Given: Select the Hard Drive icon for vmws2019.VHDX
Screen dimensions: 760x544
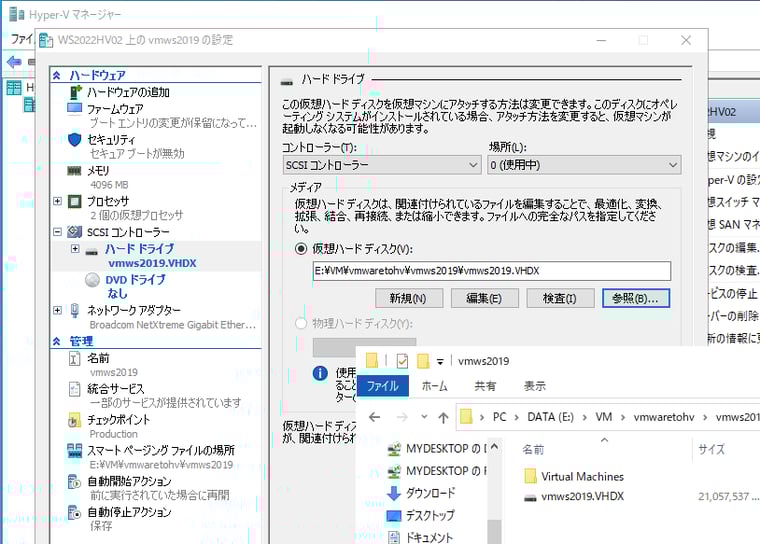Looking at the screenshot, I should tap(92, 252).
